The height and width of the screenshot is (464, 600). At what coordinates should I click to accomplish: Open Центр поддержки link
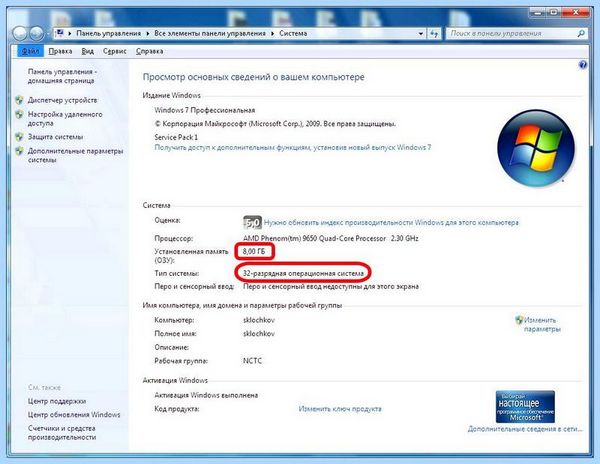pos(57,401)
